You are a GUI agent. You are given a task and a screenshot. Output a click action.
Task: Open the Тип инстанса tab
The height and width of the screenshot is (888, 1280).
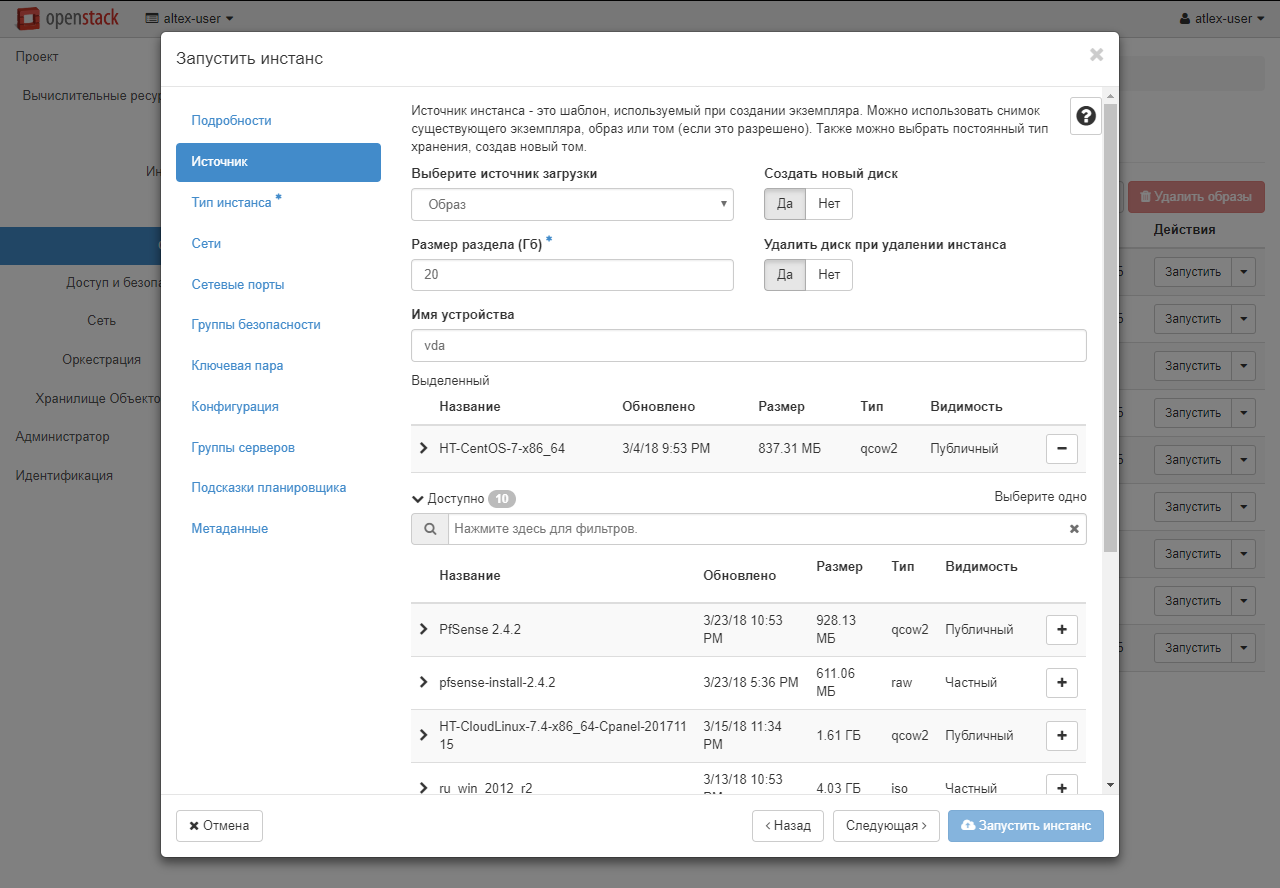point(232,203)
